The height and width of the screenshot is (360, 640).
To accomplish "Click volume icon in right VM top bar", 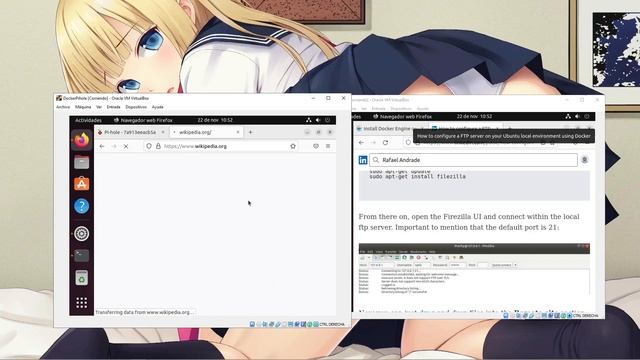I will [577, 117].
